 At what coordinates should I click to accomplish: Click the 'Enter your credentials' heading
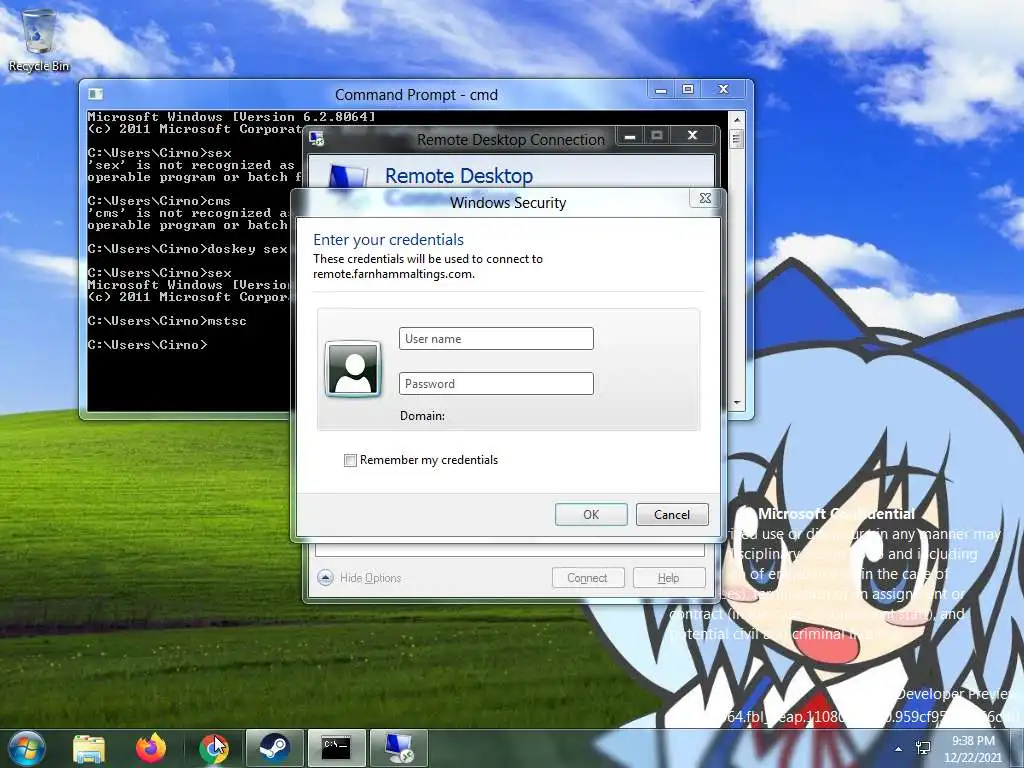pyautogui.click(x=389, y=240)
